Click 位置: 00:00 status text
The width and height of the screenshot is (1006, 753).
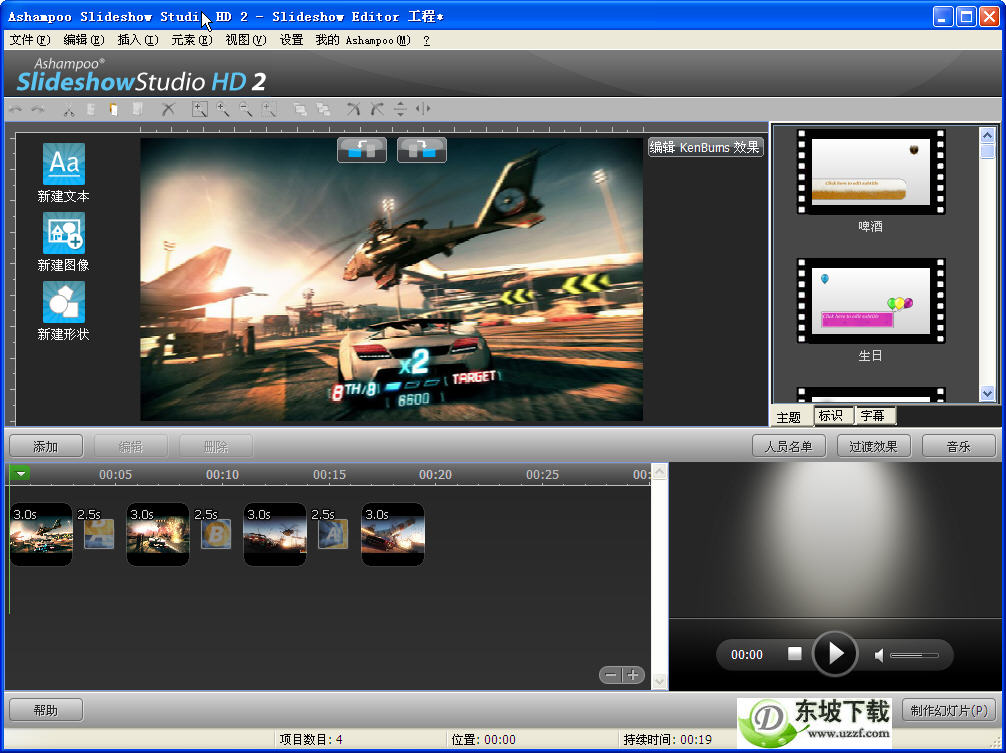484,740
